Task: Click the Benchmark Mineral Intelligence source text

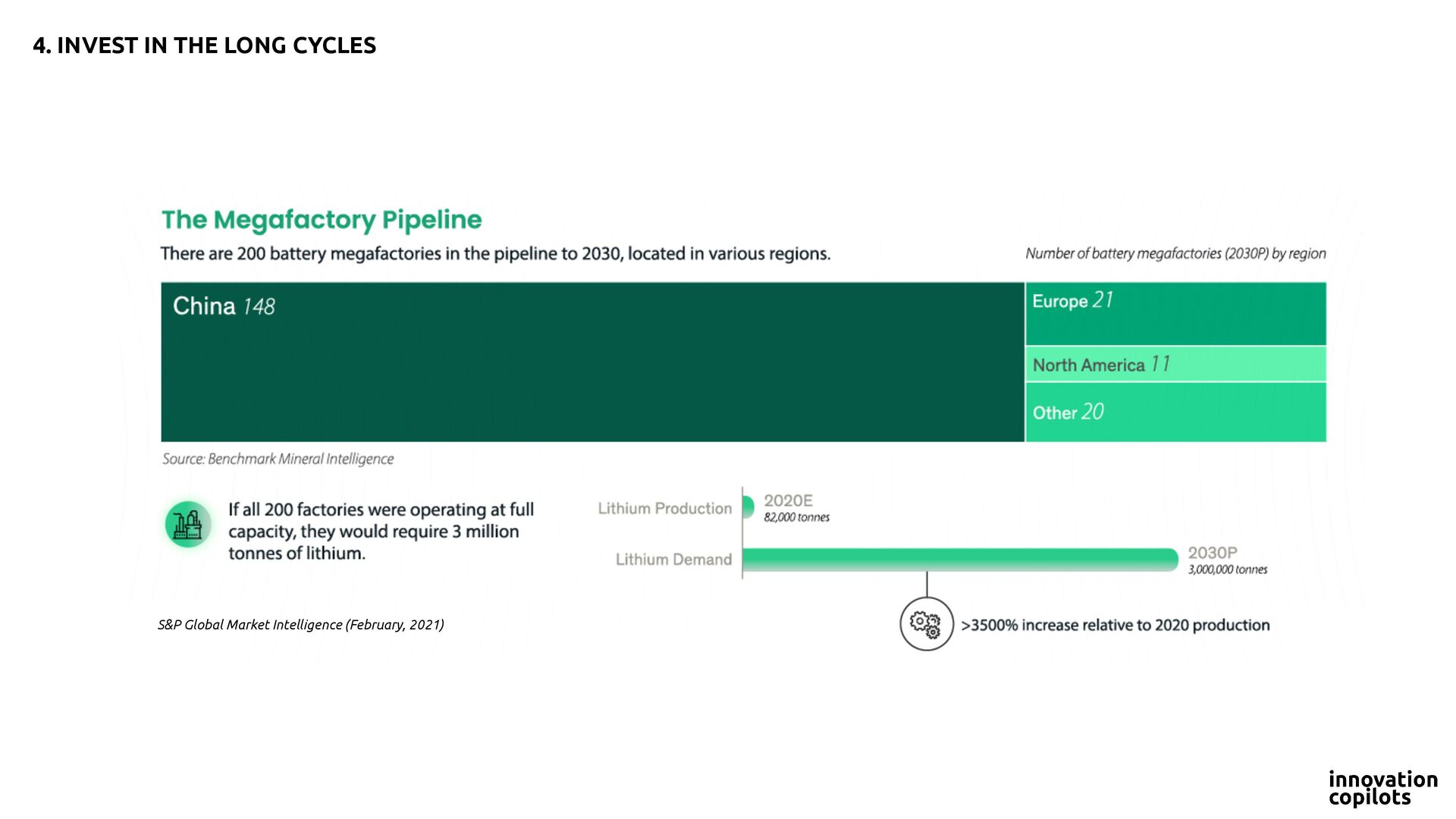Action: pos(278,459)
